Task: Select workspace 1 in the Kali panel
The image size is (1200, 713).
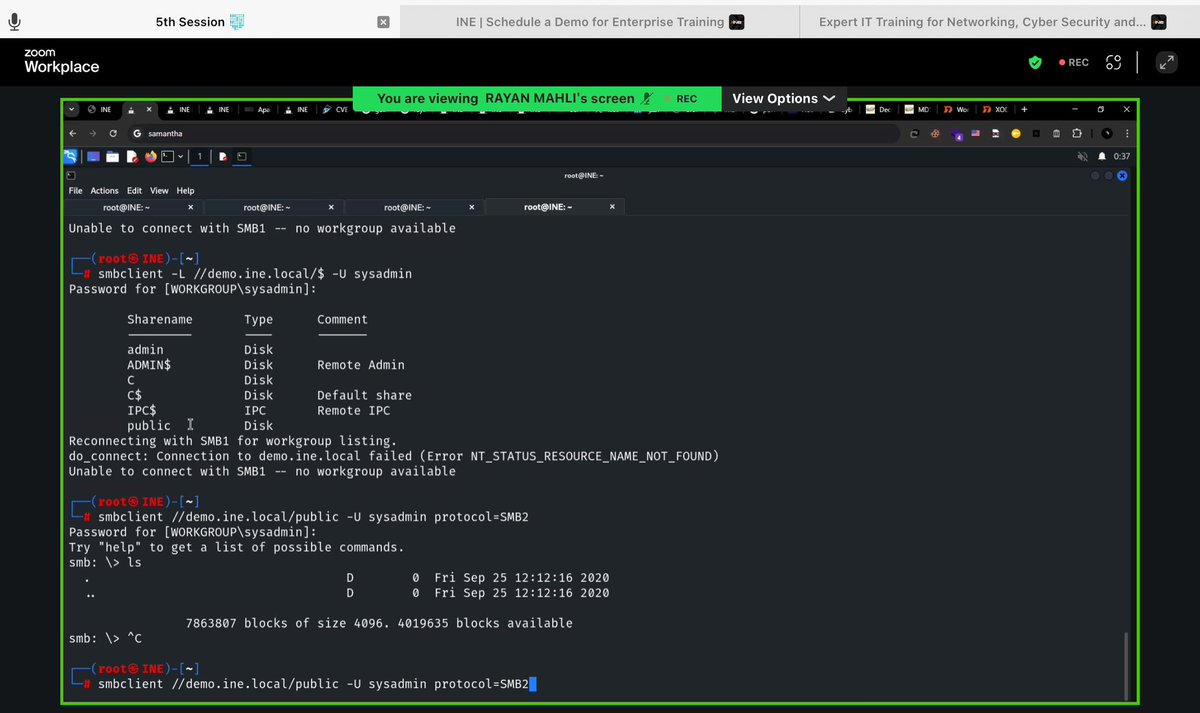Action: (200, 157)
